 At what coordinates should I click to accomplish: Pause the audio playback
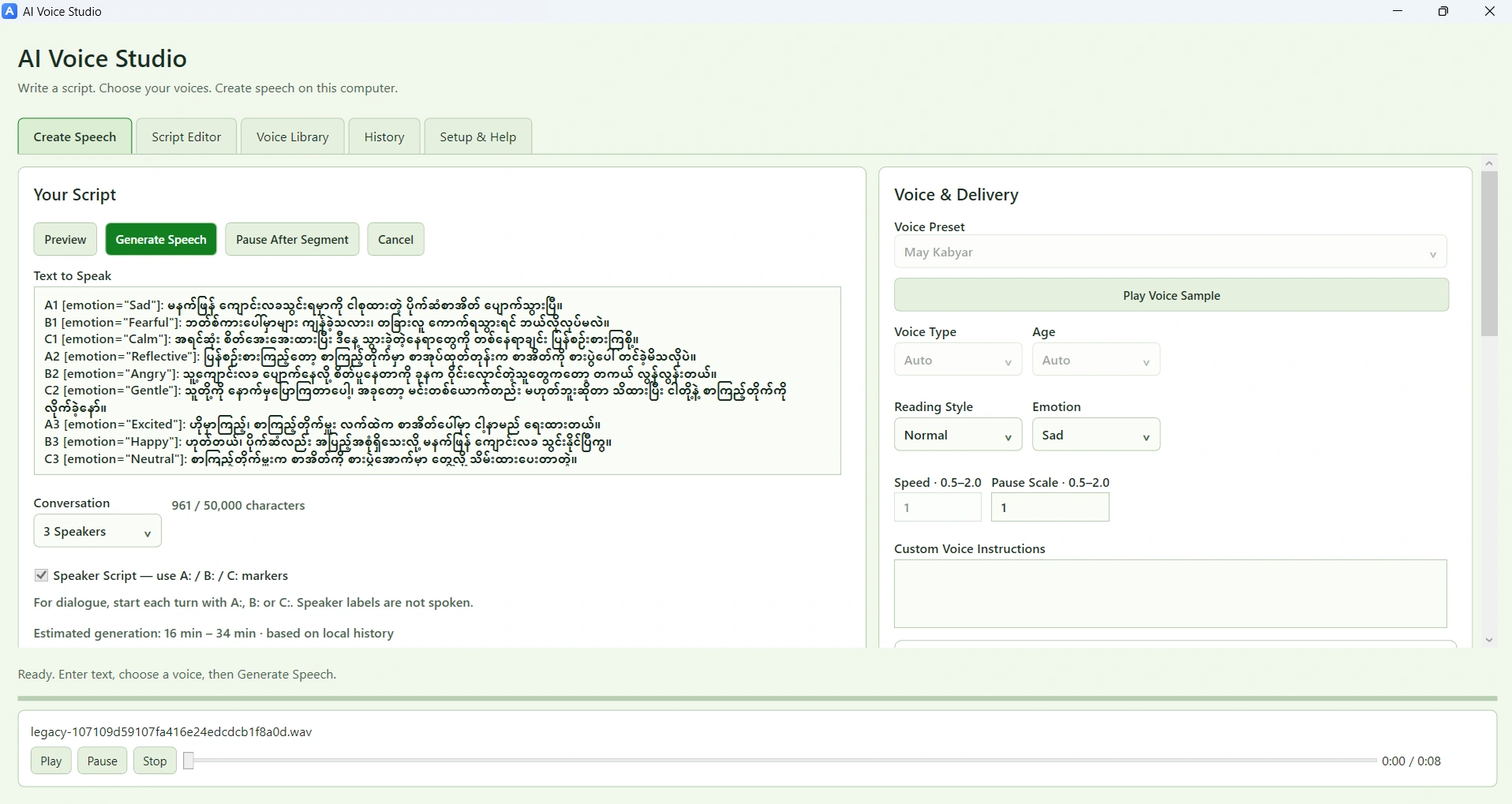pyautogui.click(x=103, y=761)
